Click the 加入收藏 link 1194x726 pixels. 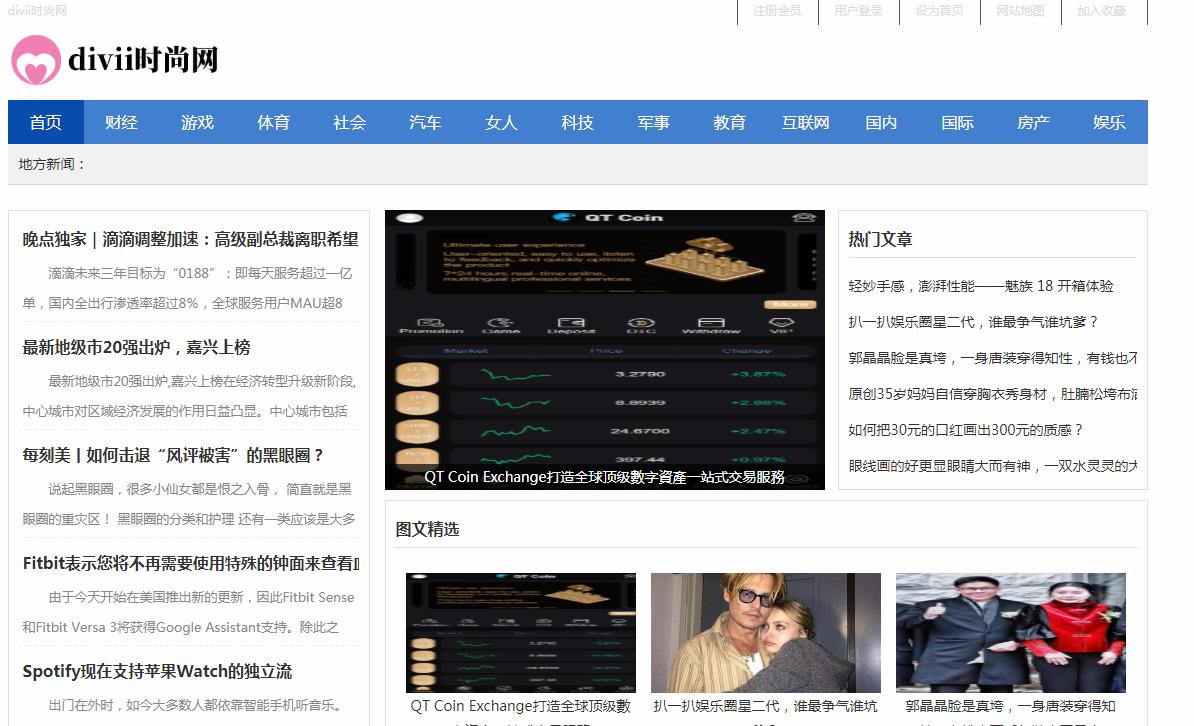pos(1101,11)
